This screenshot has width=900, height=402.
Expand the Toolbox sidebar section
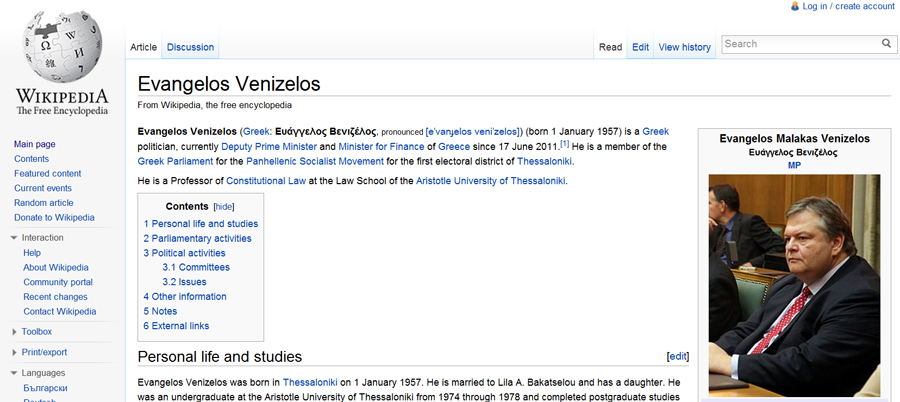14,331
